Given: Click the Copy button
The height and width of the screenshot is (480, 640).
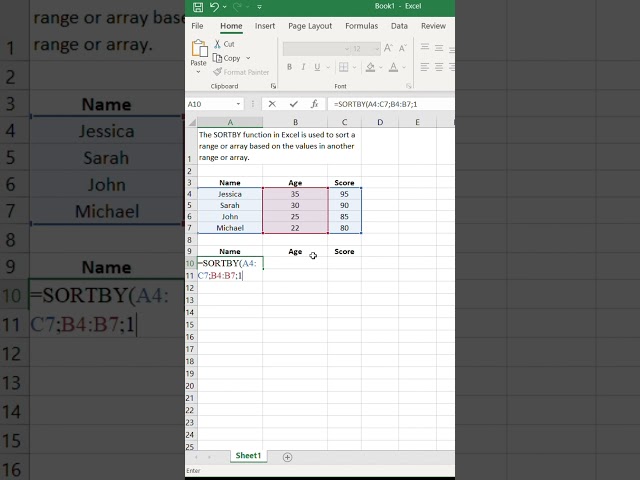Looking at the screenshot, I should pos(227,58).
